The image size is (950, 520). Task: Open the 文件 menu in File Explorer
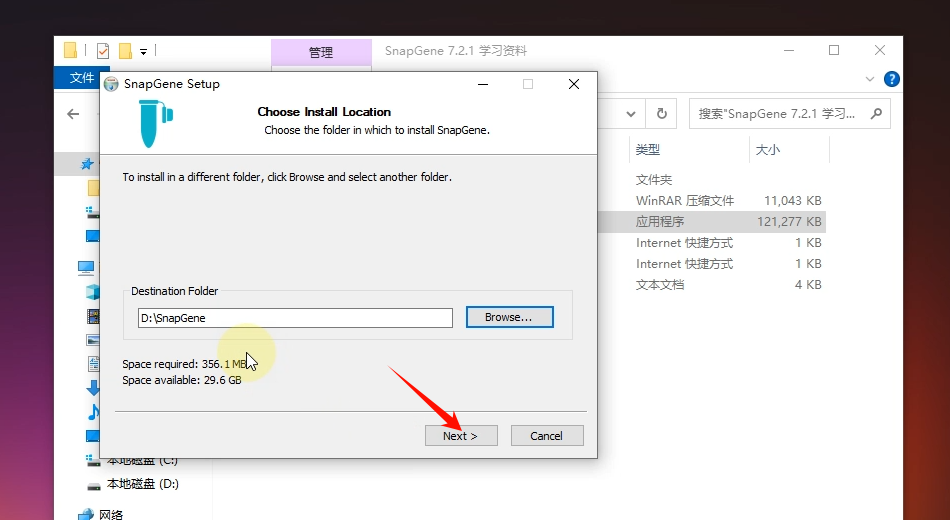point(82,78)
